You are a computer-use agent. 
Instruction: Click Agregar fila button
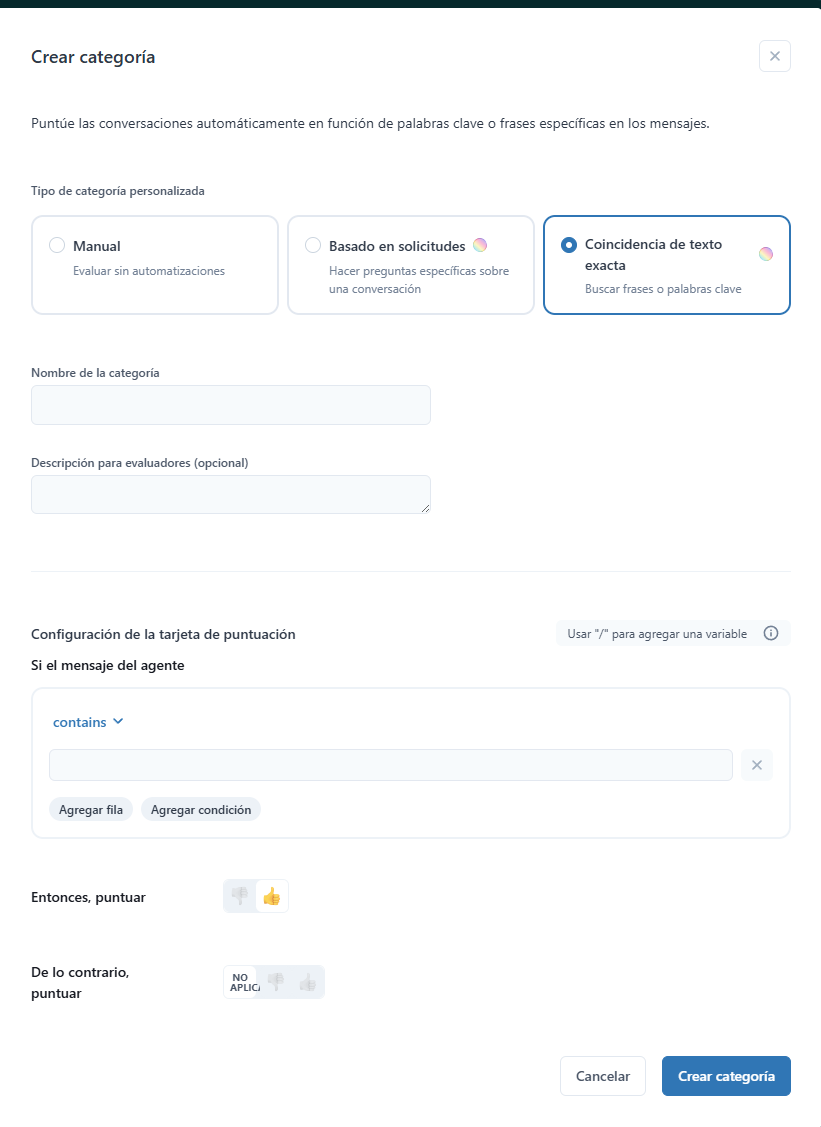click(x=91, y=809)
